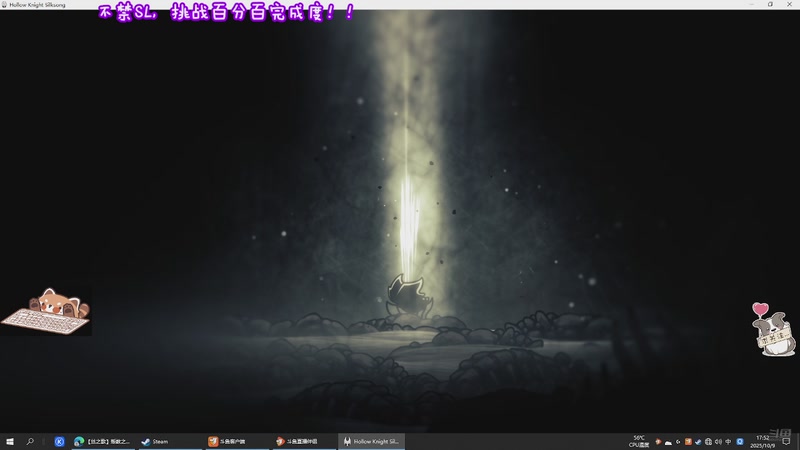The height and width of the screenshot is (450, 800).
Task: Minimize the Hollow Knight Silksong window
Action: click(752, 4)
